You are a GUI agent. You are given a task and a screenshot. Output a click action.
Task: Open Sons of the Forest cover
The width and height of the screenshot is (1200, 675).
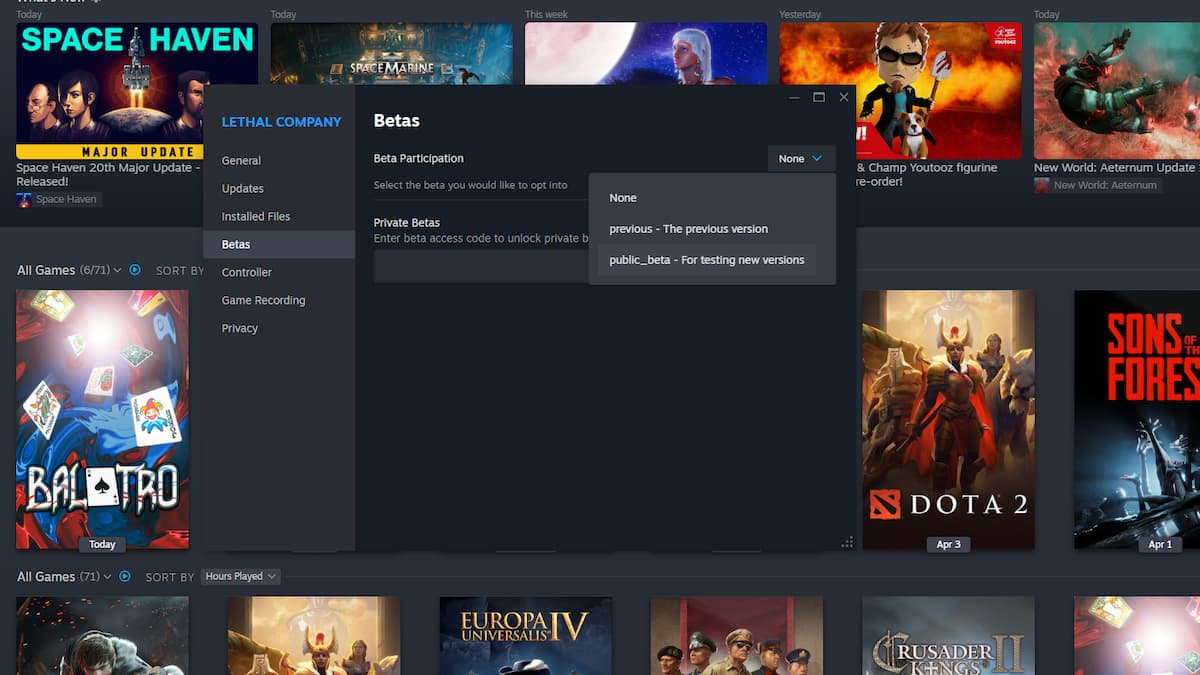pos(1137,419)
